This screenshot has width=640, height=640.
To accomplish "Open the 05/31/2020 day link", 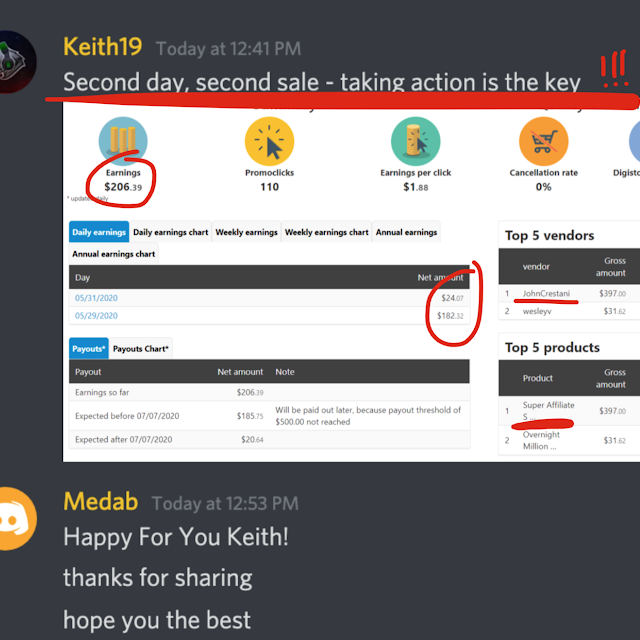I will (96, 298).
